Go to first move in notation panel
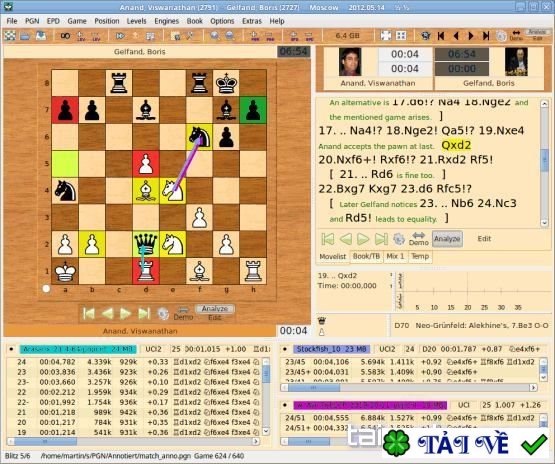This screenshot has height=464, width=555. pos(328,239)
